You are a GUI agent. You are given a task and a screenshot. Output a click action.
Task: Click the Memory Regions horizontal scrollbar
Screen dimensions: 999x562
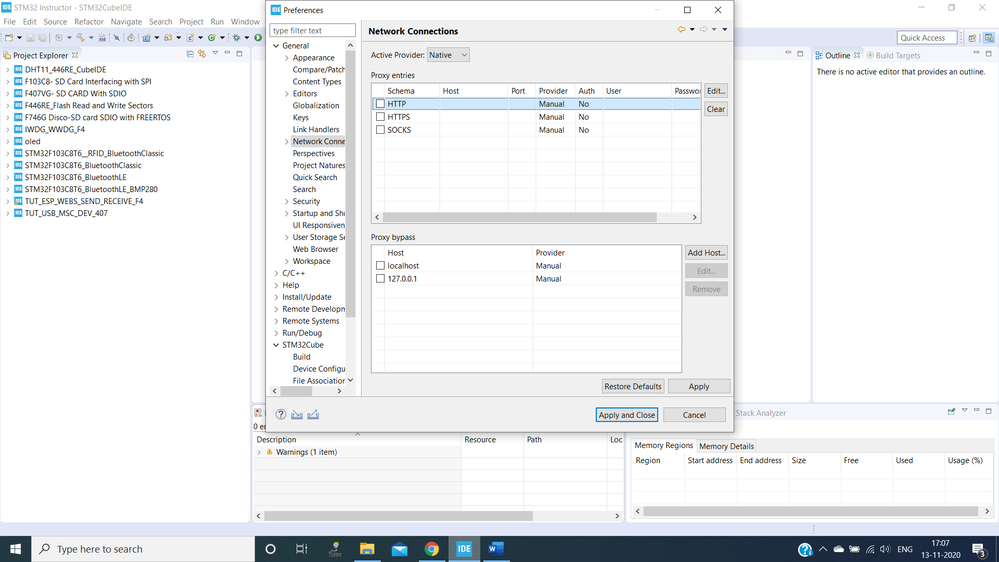point(810,511)
